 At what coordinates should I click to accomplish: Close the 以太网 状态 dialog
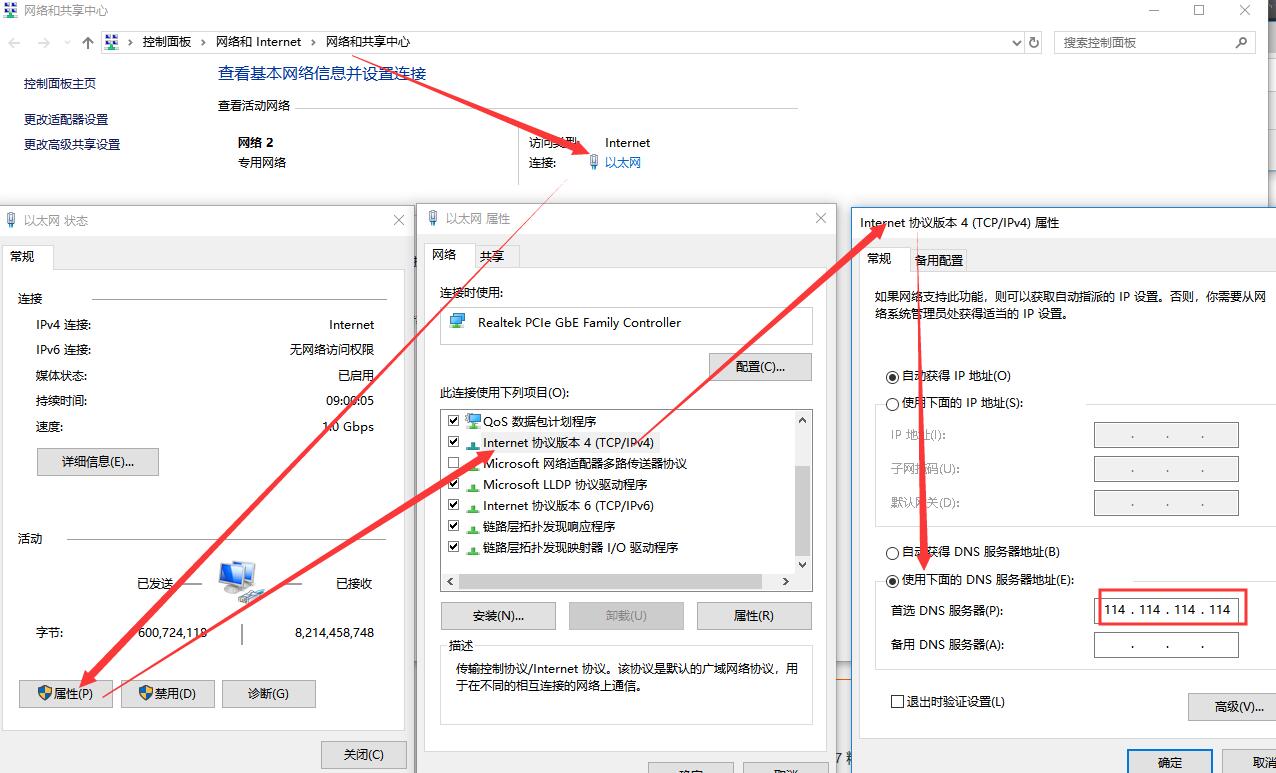coord(400,220)
